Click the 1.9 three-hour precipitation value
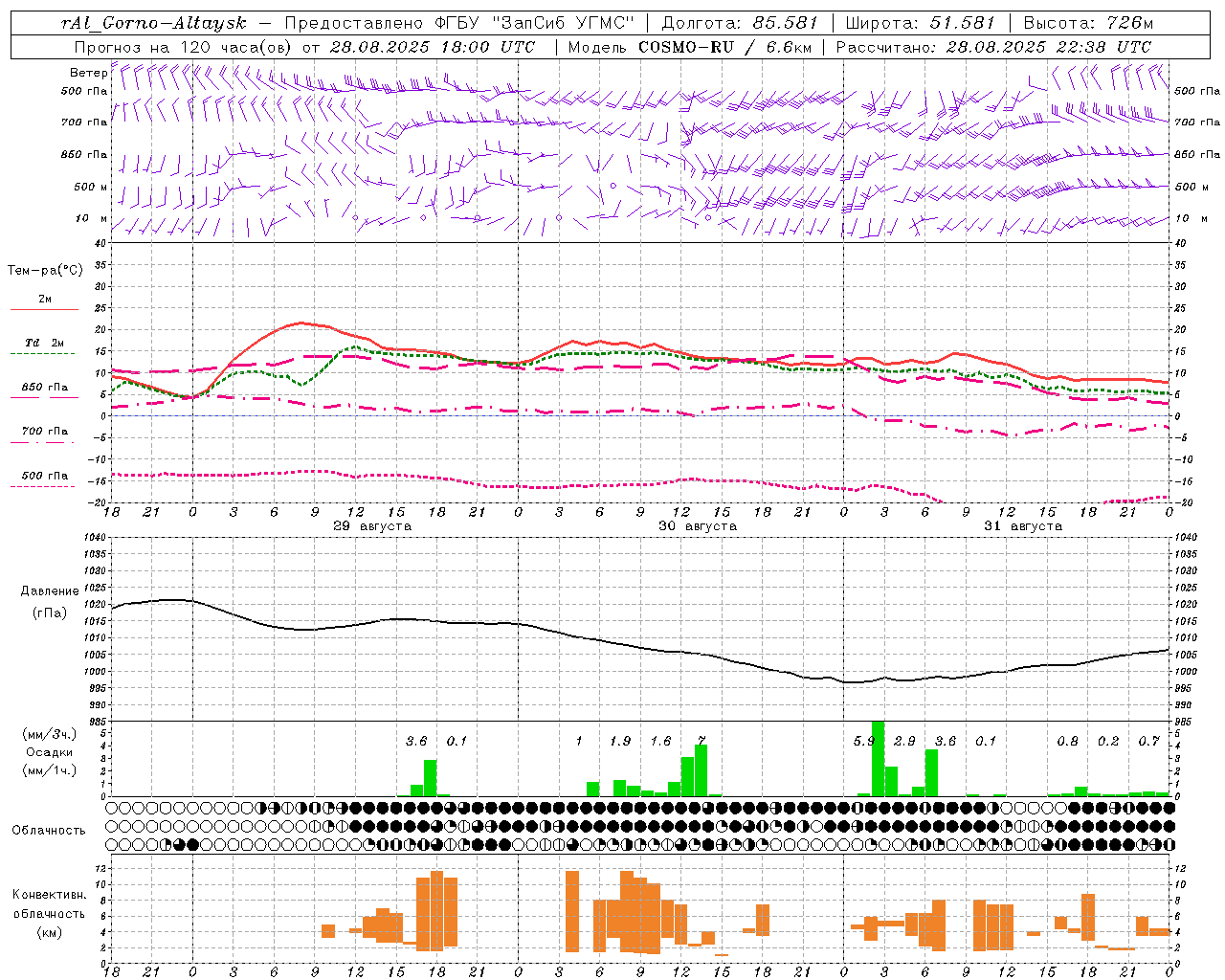The image size is (1225, 980). [620, 741]
